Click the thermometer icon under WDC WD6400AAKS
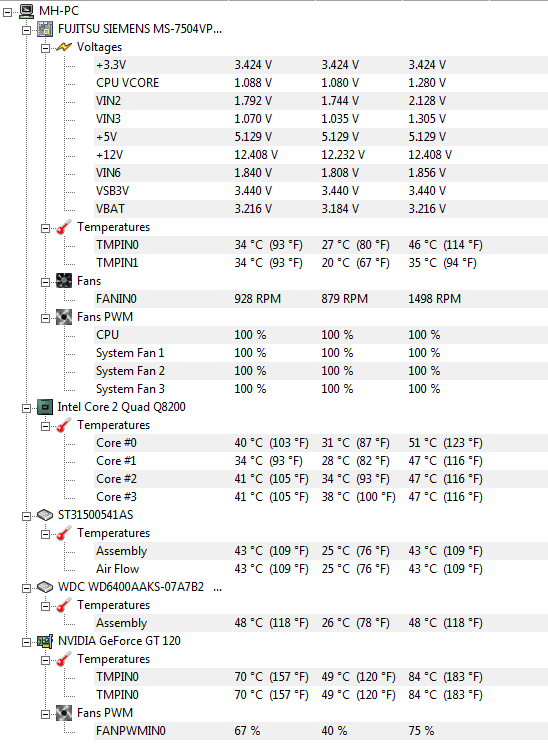 (64, 605)
